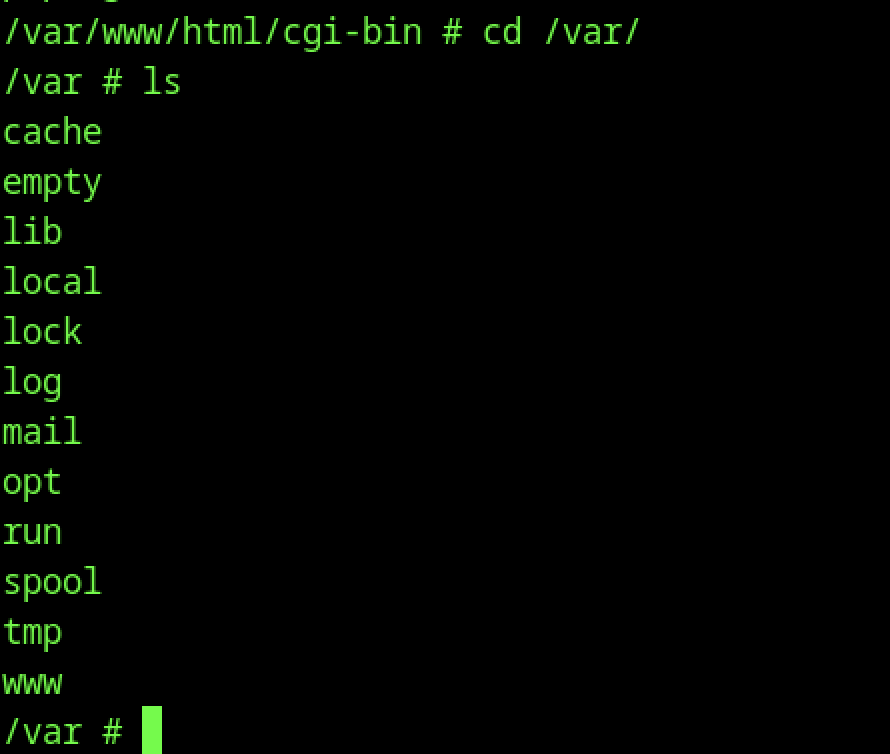This screenshot has height=754, width=890.
Task: Click the green terminal cursor block
Action: (x=152, y=730)
